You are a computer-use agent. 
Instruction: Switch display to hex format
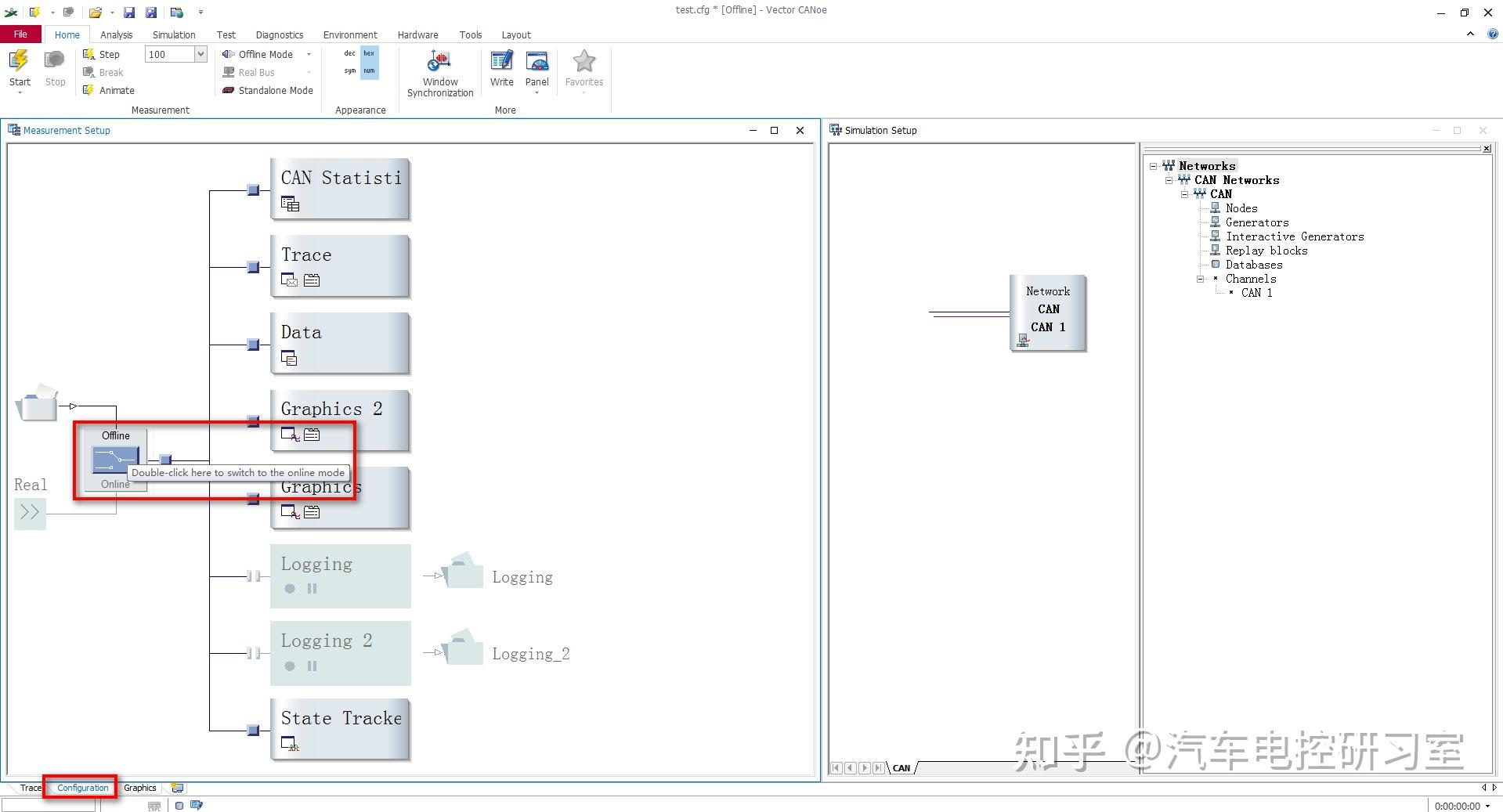(369, 53)
